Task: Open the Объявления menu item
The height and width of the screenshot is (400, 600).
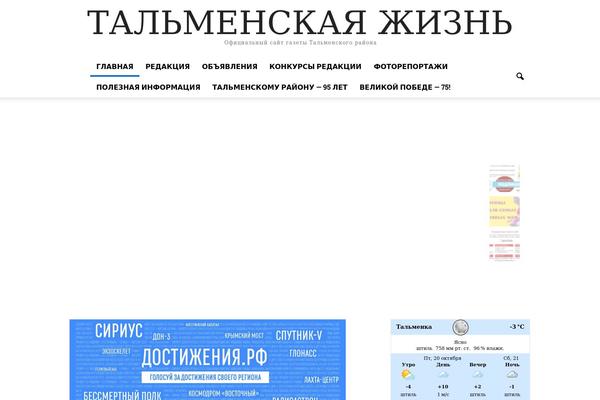Action: (230, 67)
